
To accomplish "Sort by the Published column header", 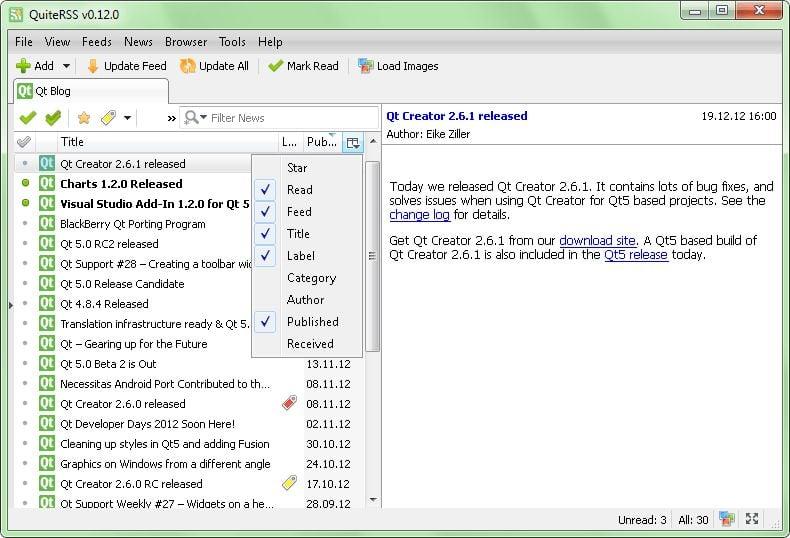I will (x=322, y=142).
